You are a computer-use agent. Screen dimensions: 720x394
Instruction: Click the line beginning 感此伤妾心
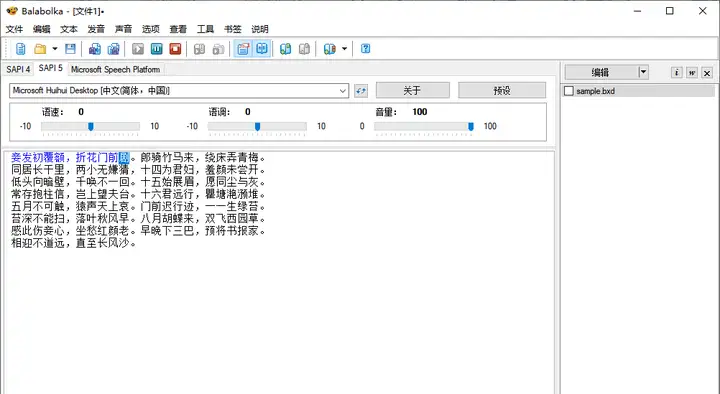click(x=138, y=231)
